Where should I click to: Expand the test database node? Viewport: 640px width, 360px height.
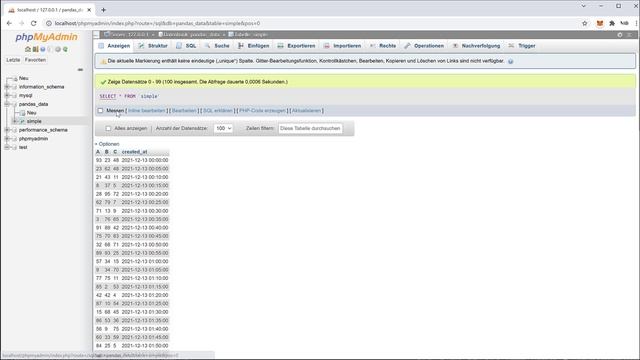pyautogui.click(x=7, y=147)
